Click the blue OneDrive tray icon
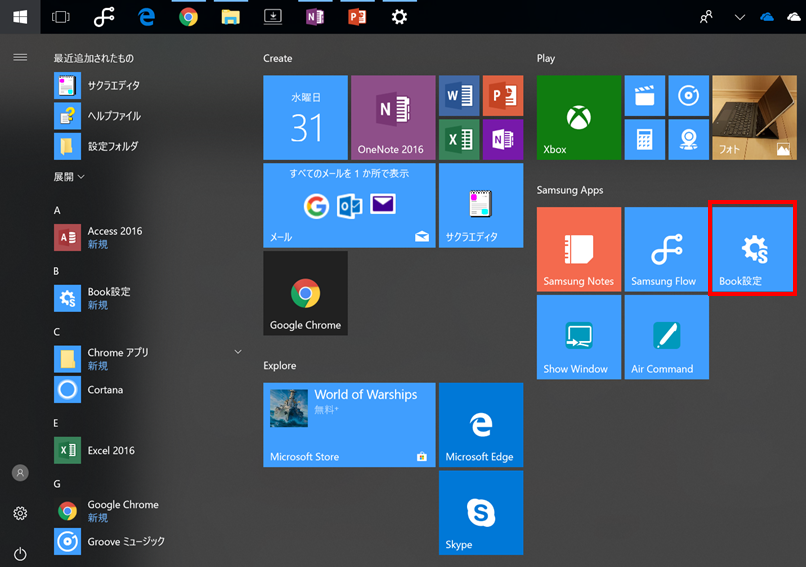 (766, 17)
